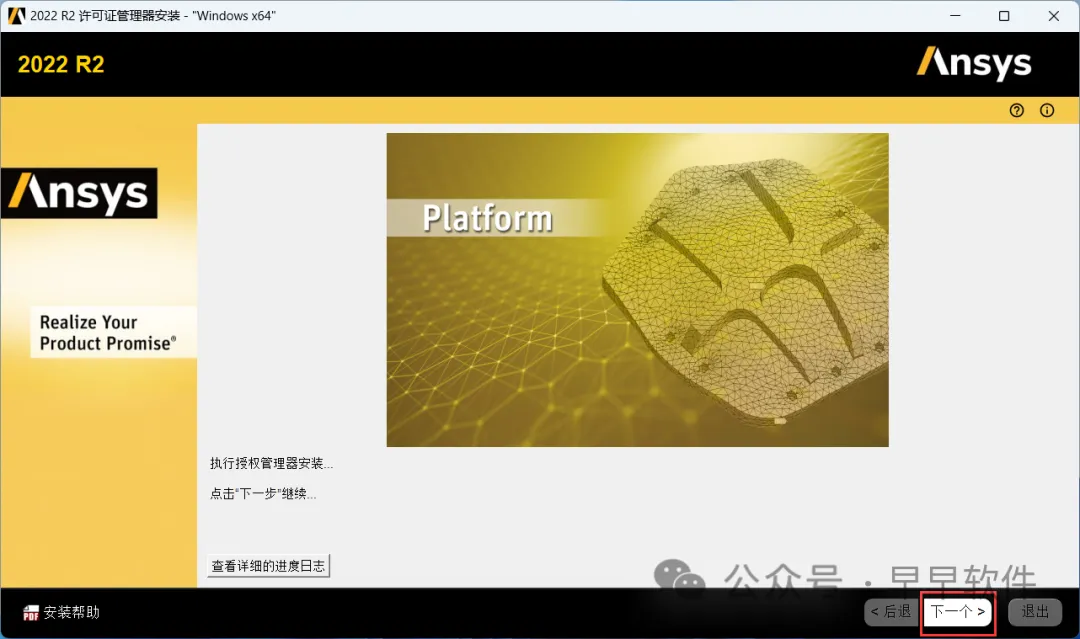Close the installer window
Image resolution: width=1080 pixels, height=639 pixels.
(x=1053, y=16)
